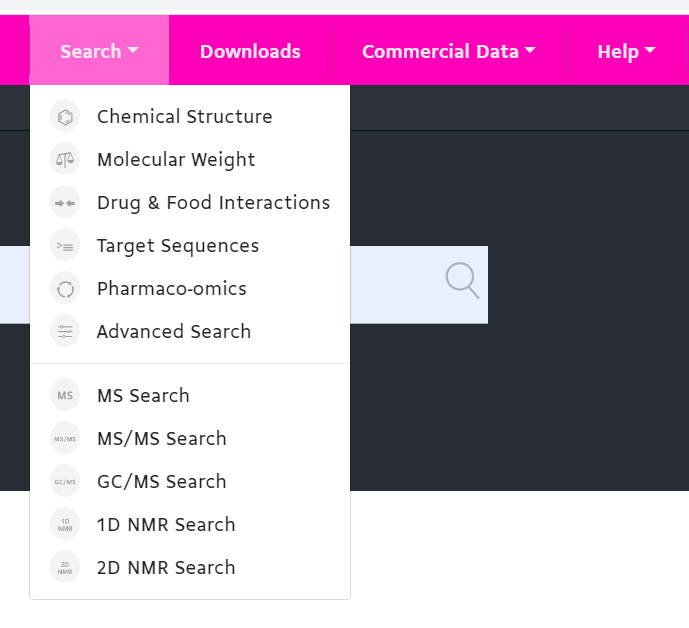Click the GC/MS Search round icon
Viewport: 689px width, 628px height.
pos(65,482)
